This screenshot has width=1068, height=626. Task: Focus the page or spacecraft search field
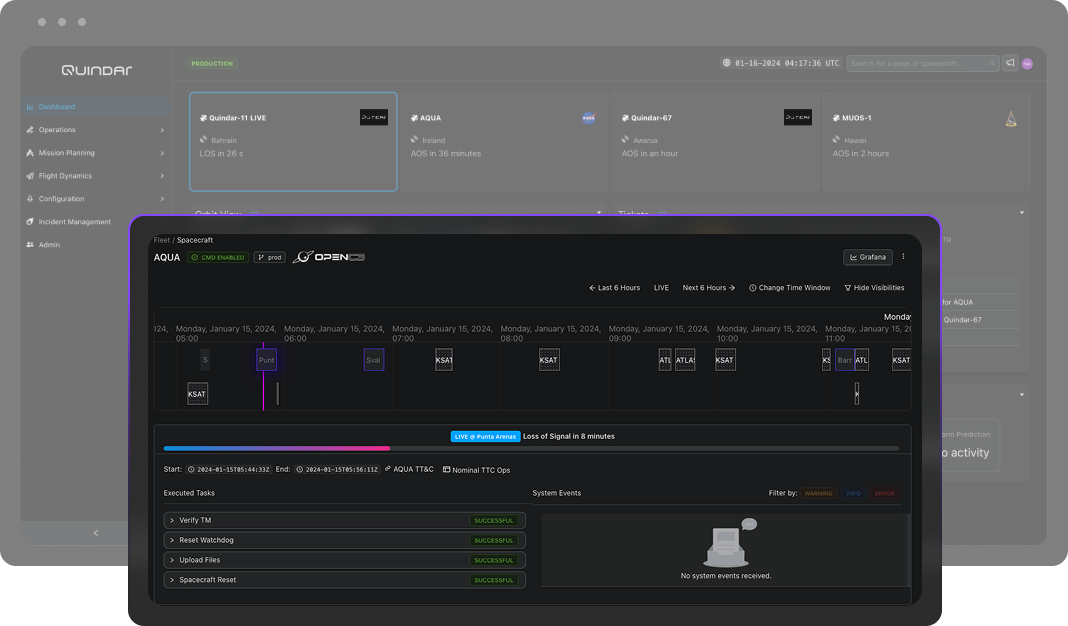[x=922, y=63]
